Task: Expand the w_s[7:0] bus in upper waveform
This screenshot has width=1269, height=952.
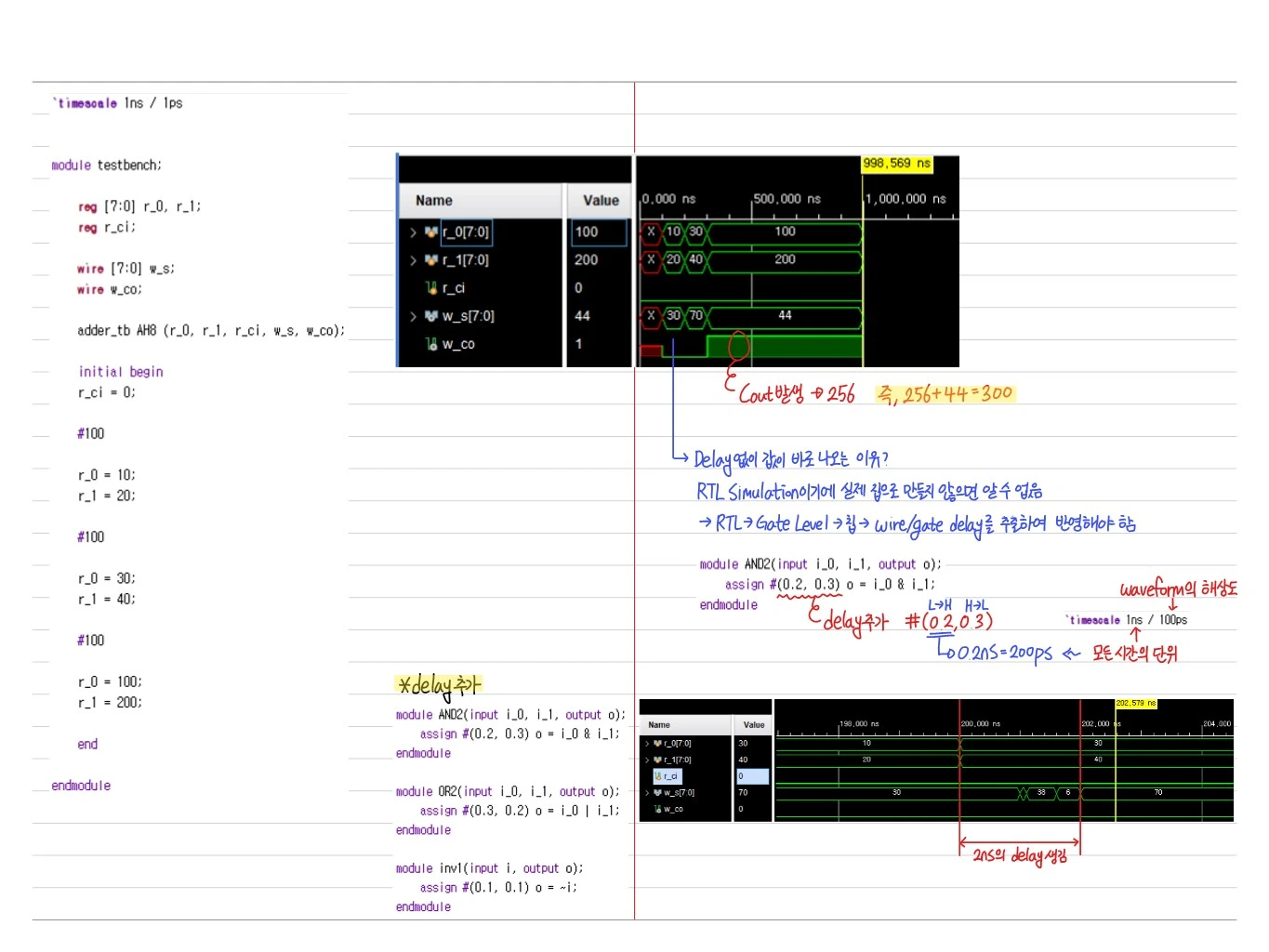Action: (414, 316)
